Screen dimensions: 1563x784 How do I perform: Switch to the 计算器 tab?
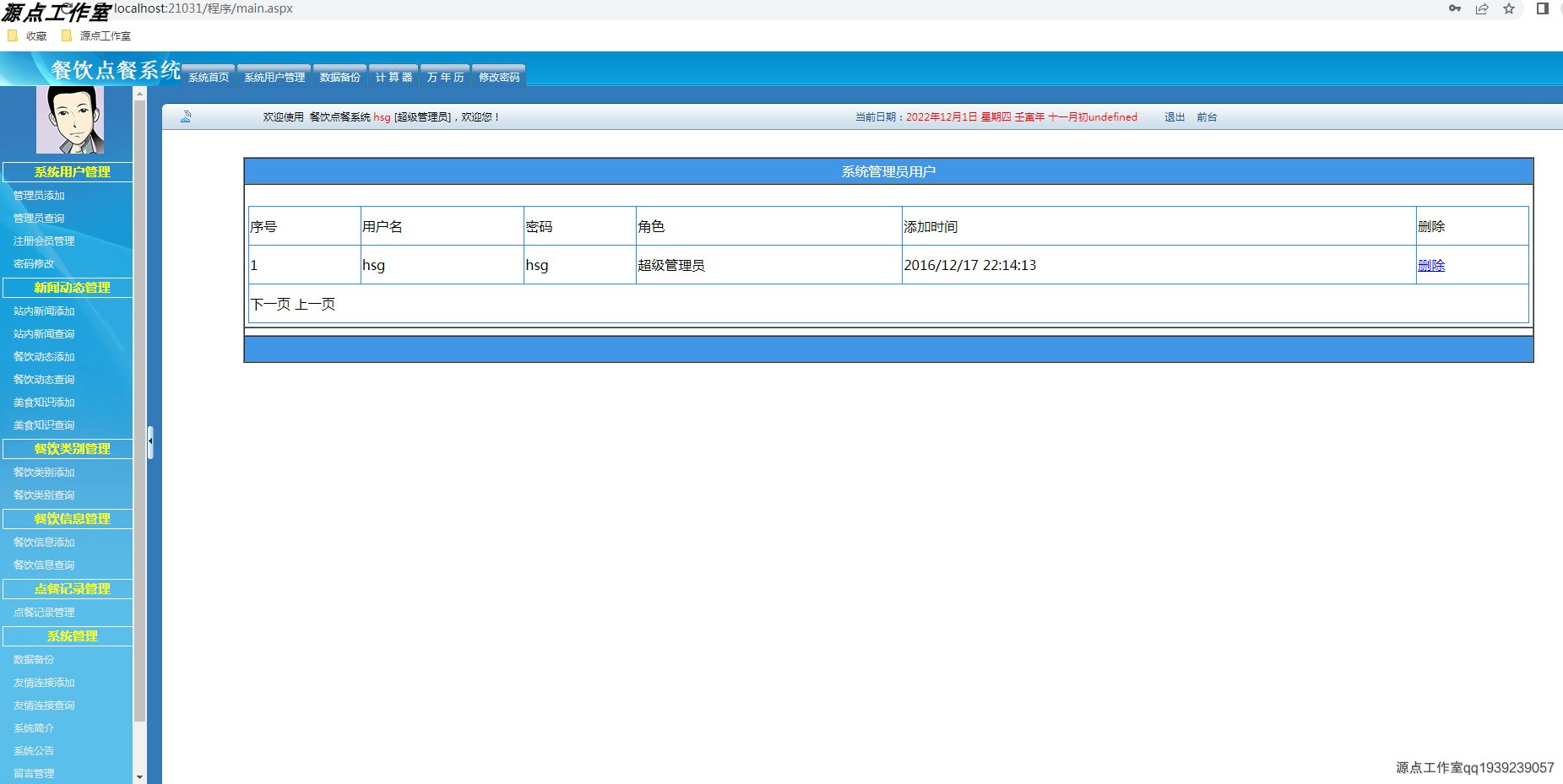pos(393,75)
